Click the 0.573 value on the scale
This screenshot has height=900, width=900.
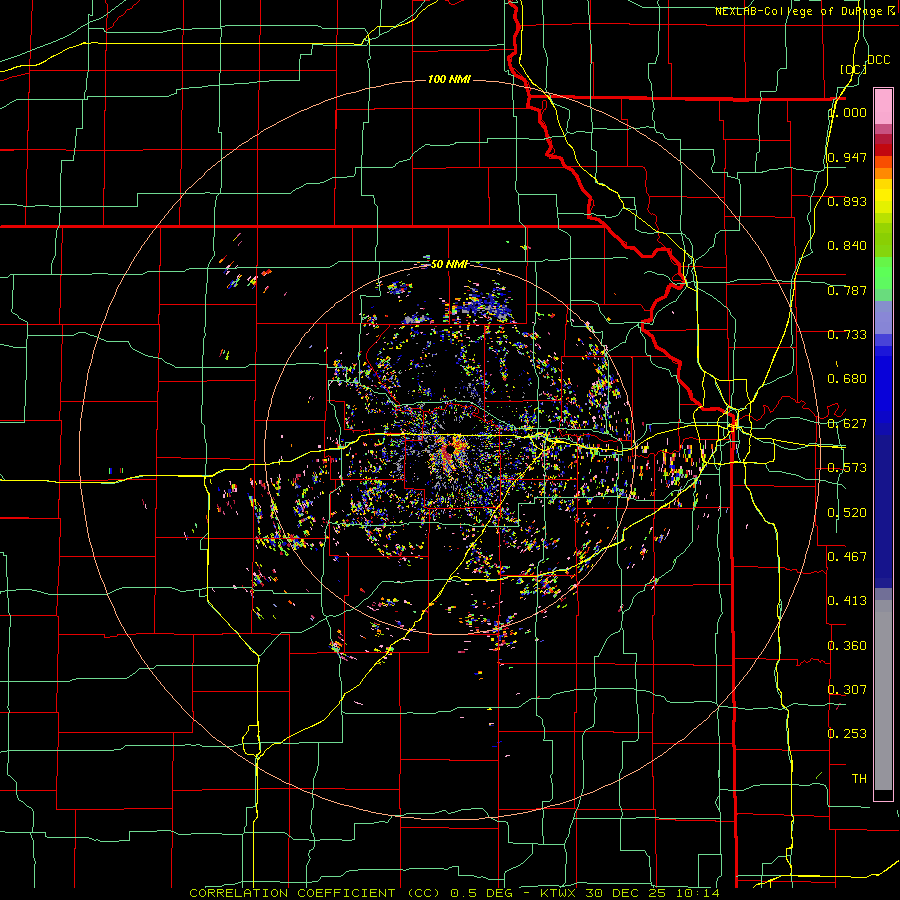coord(847,468)
